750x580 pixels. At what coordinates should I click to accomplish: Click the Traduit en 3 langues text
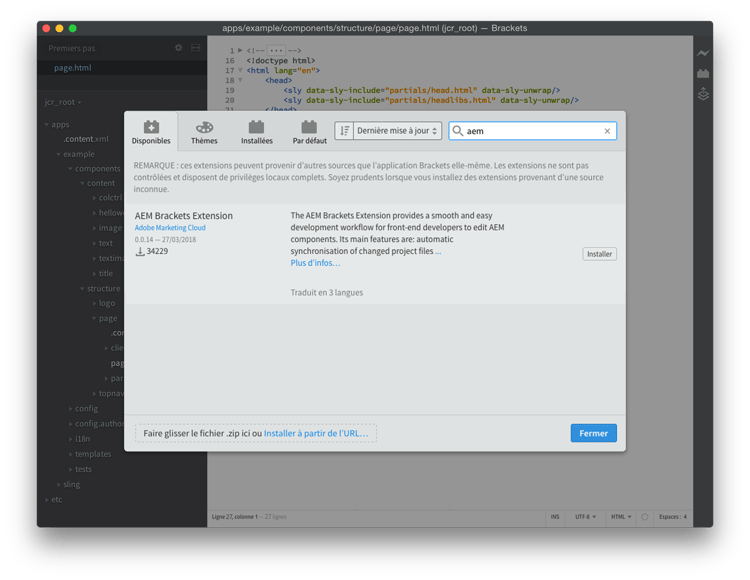[x=327, y=293]
